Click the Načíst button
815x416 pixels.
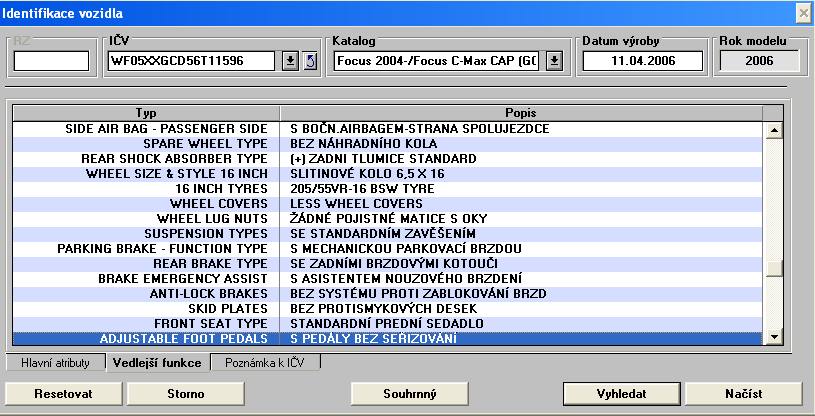(x=744, y=393)
